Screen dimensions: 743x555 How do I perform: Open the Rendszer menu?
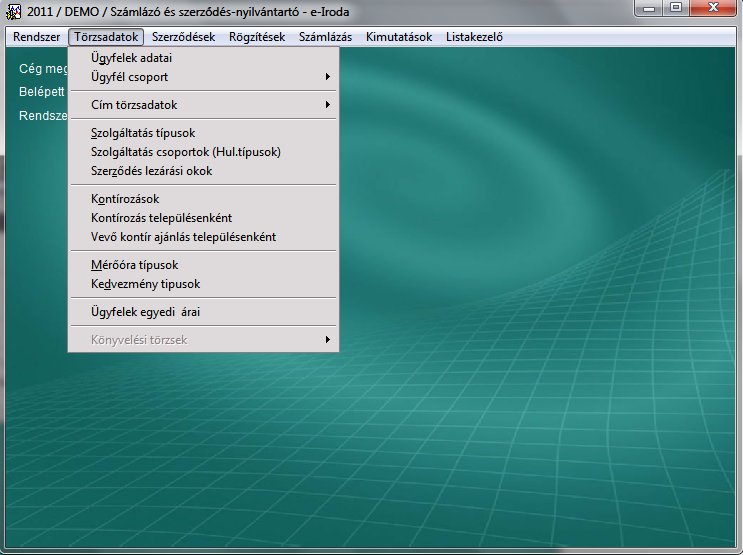(x=37, y=37)
